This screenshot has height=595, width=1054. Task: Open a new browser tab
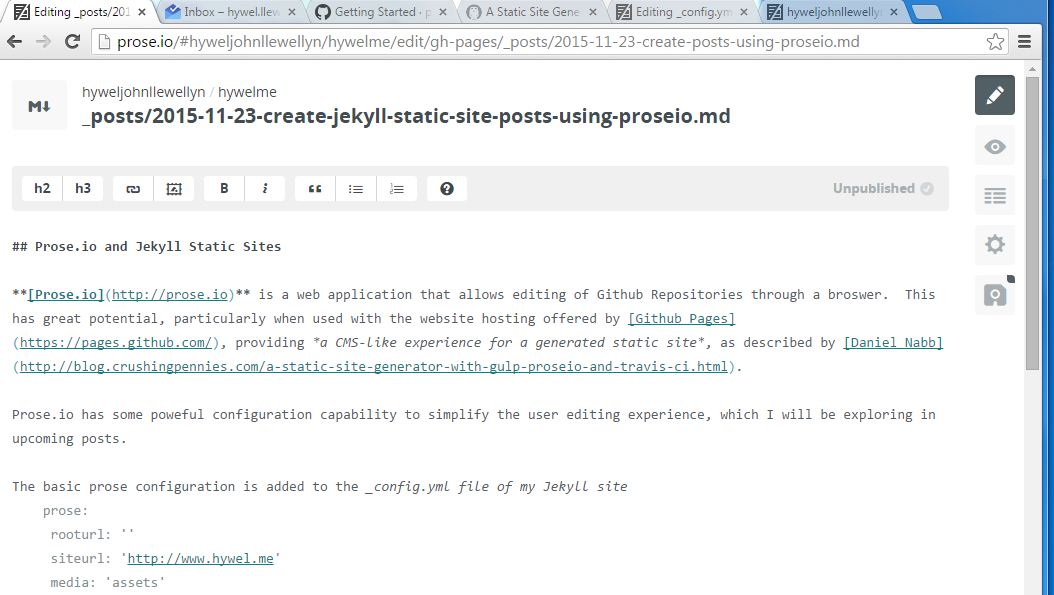928,12
